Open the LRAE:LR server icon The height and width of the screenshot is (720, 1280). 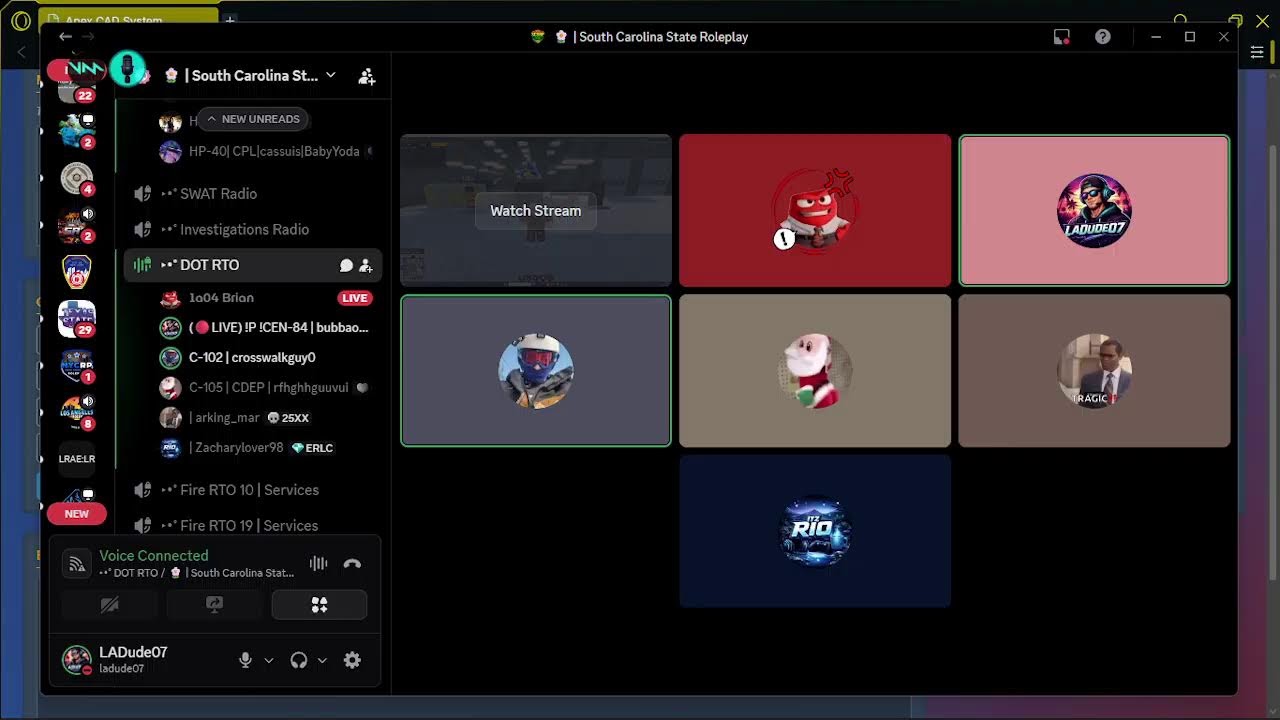[77, 459]
